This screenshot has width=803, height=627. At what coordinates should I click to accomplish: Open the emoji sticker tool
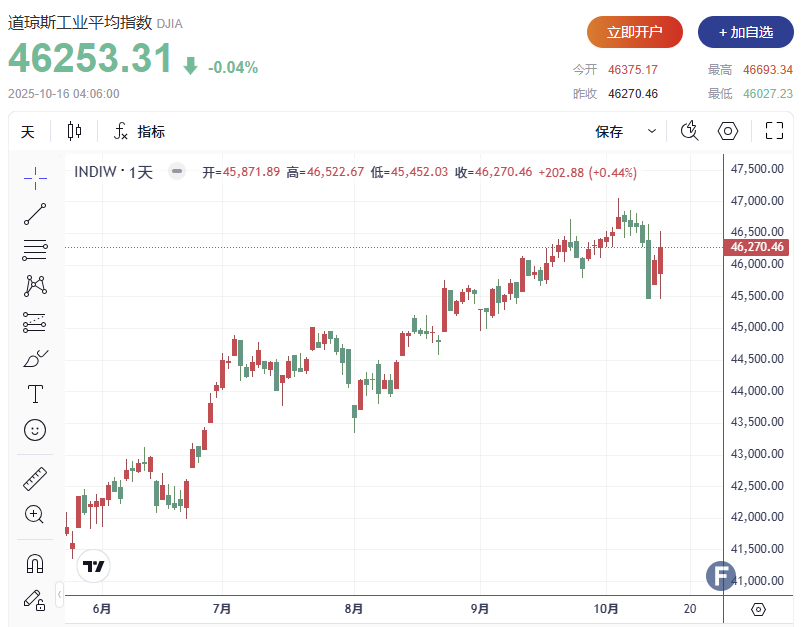35,430
